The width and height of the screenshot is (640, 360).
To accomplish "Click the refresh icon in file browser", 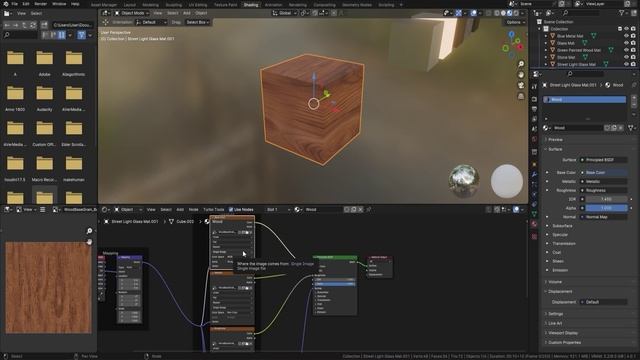I will (33, 25).
